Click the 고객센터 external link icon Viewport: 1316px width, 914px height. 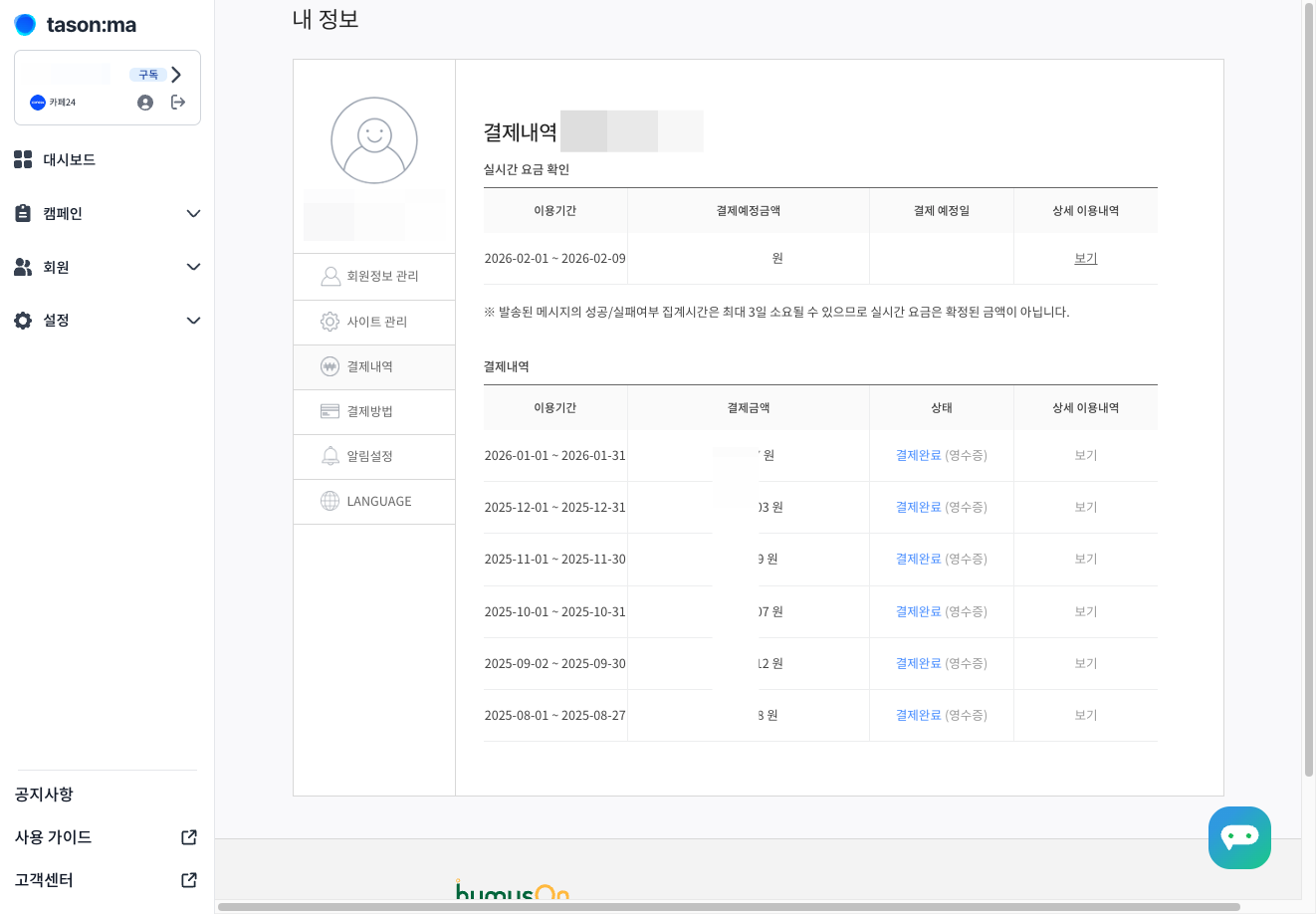tap(189, 880)
